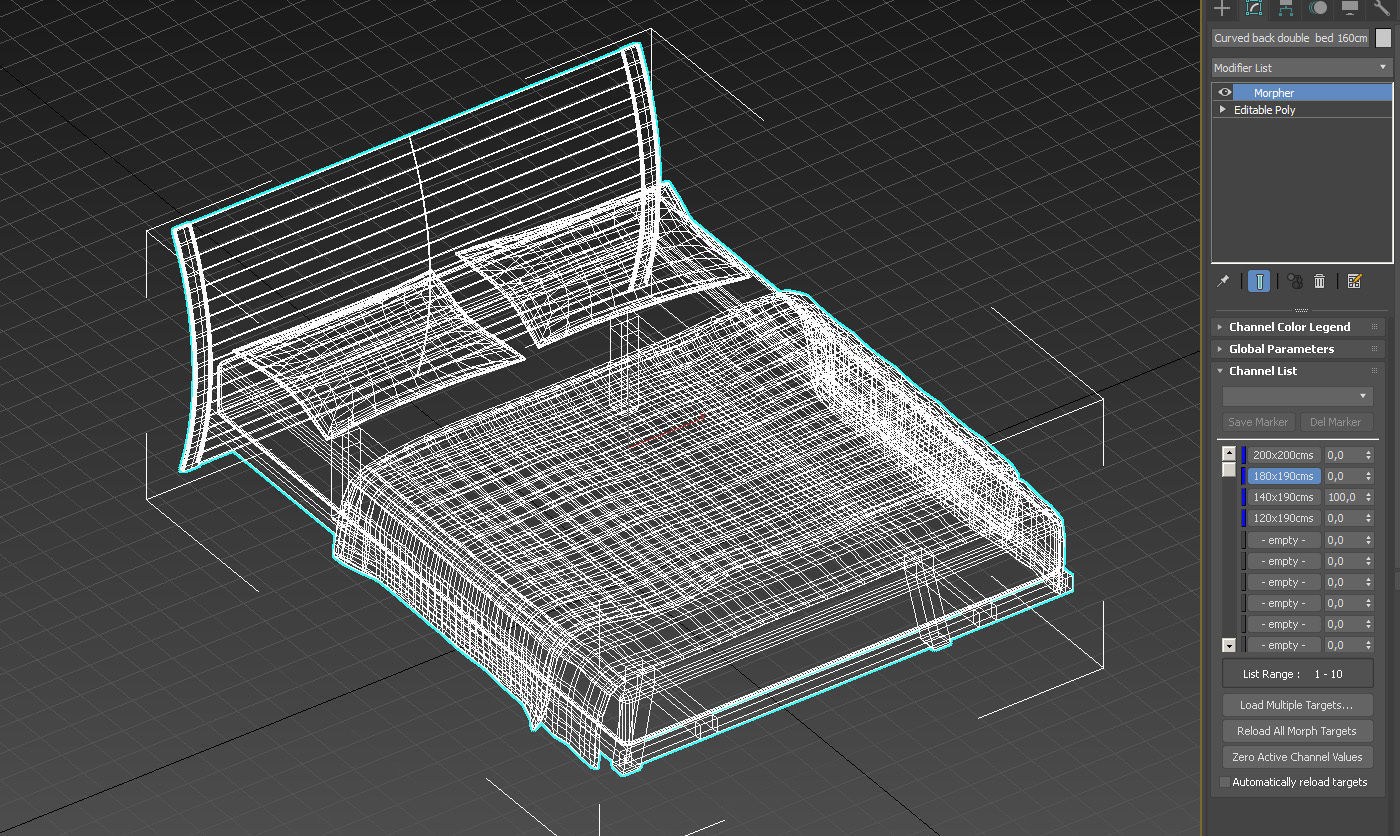Open the Display panel tab
The width and height of the screenshot is (1400, 836).
point(1350,8)
